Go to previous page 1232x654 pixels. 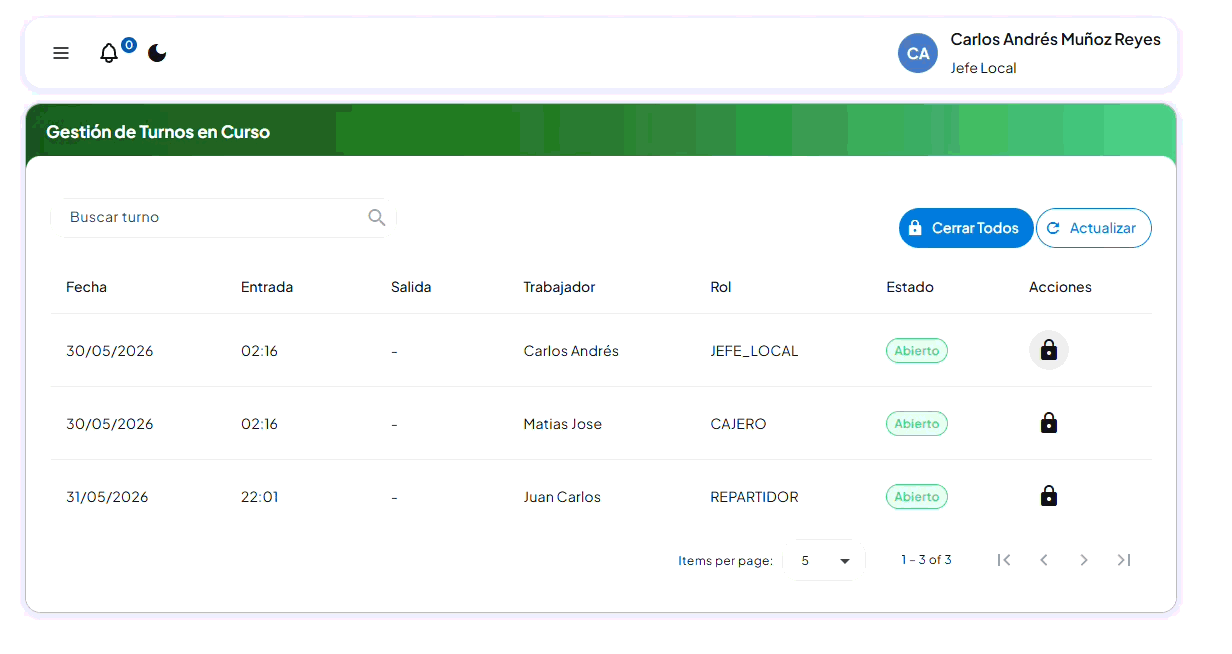1044,560
